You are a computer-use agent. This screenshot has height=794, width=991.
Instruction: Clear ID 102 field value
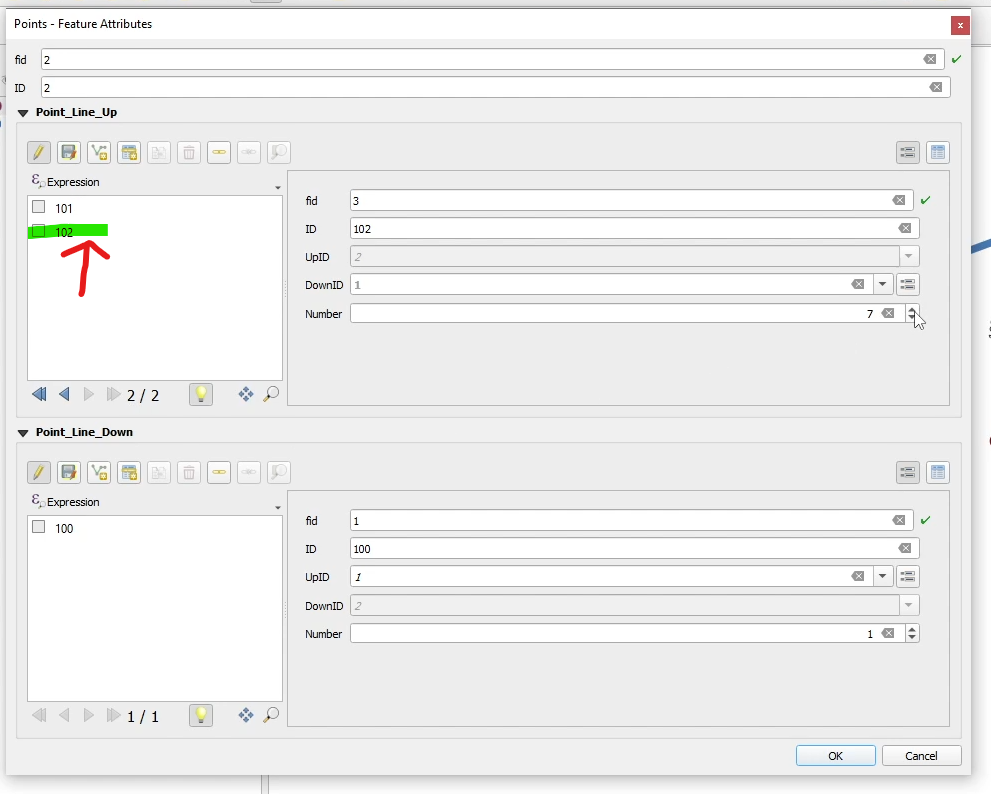pyautogui.click(x=904, y=228)
